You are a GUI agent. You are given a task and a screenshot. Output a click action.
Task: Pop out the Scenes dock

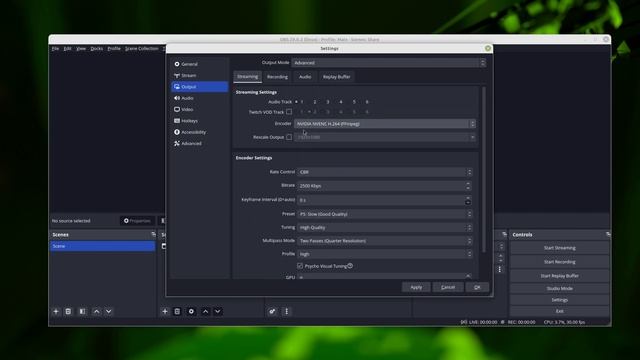(x=153, y=234)
